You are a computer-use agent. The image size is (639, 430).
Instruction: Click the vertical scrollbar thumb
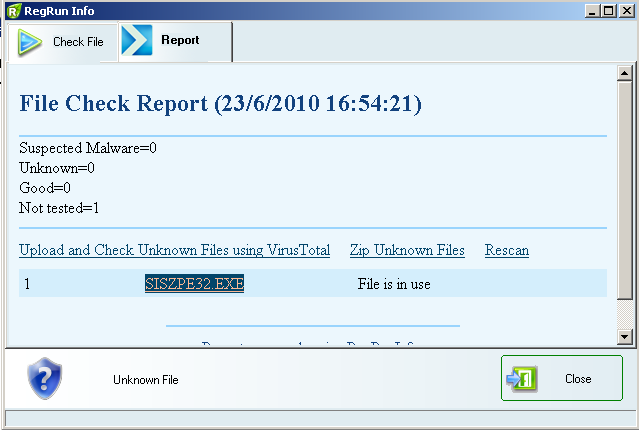point(625,190)
